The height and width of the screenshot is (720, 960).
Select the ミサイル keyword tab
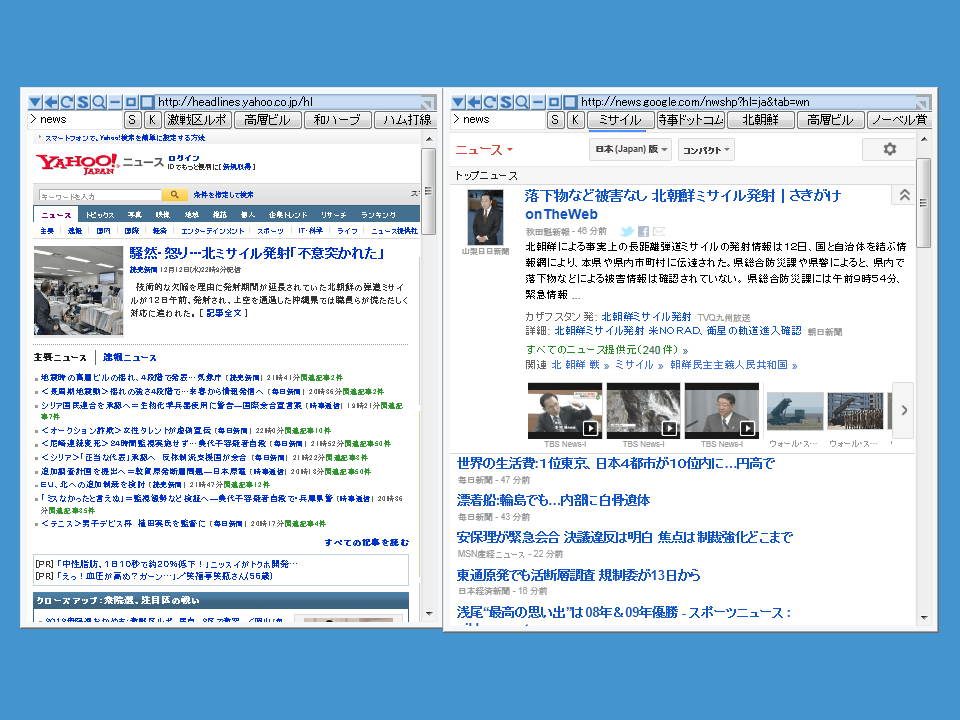coord(620,119)
